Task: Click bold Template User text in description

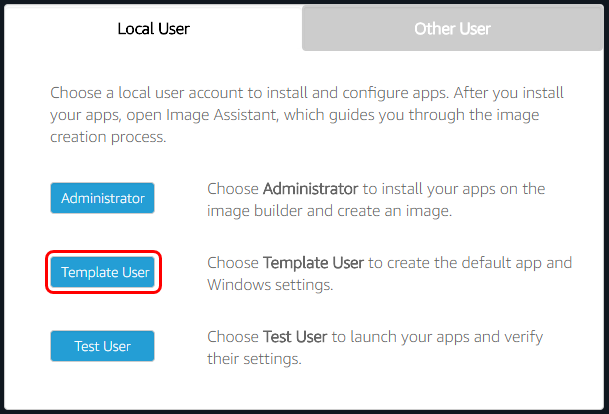Action: pos(313,263)
